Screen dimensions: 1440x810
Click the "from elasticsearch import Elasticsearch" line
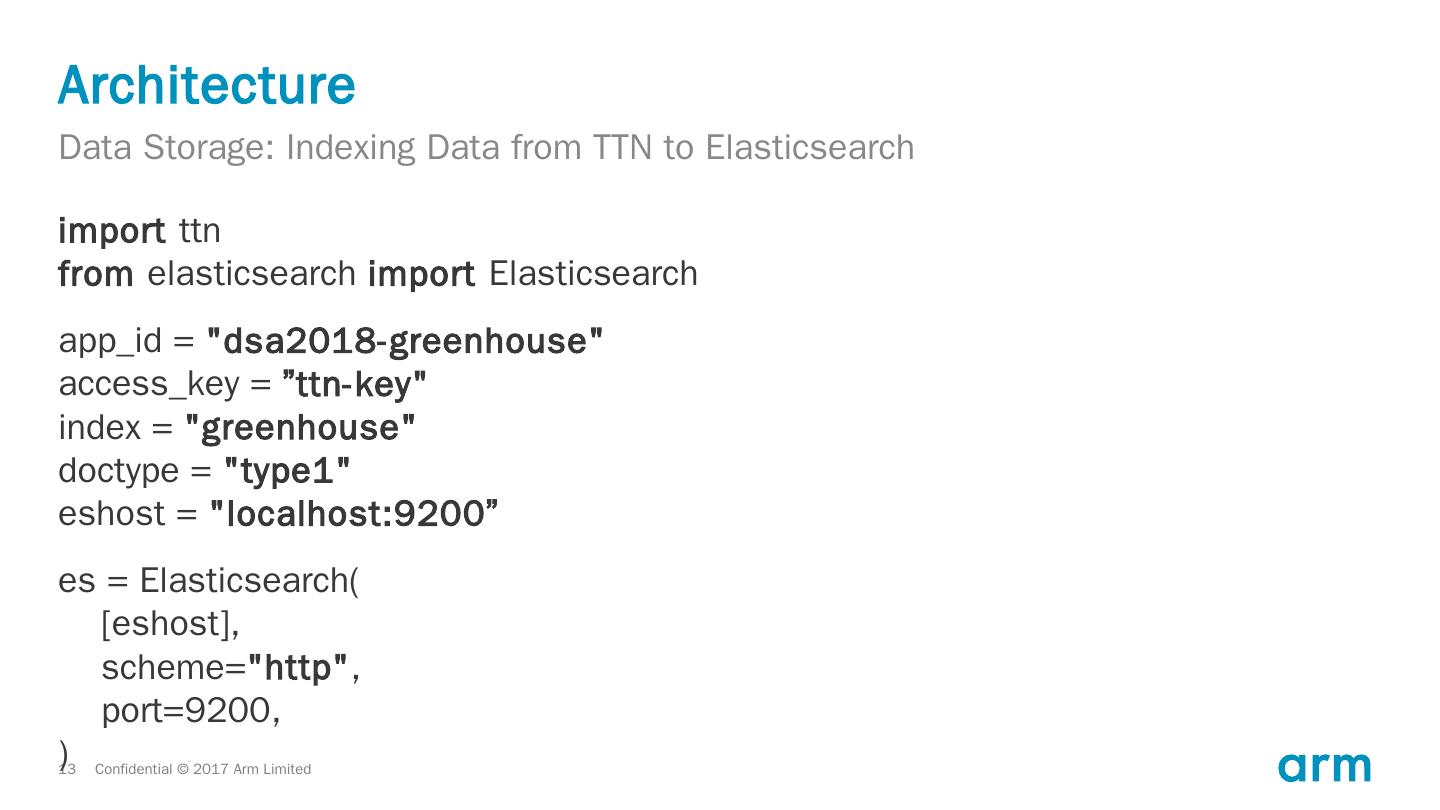coord(377,274)
